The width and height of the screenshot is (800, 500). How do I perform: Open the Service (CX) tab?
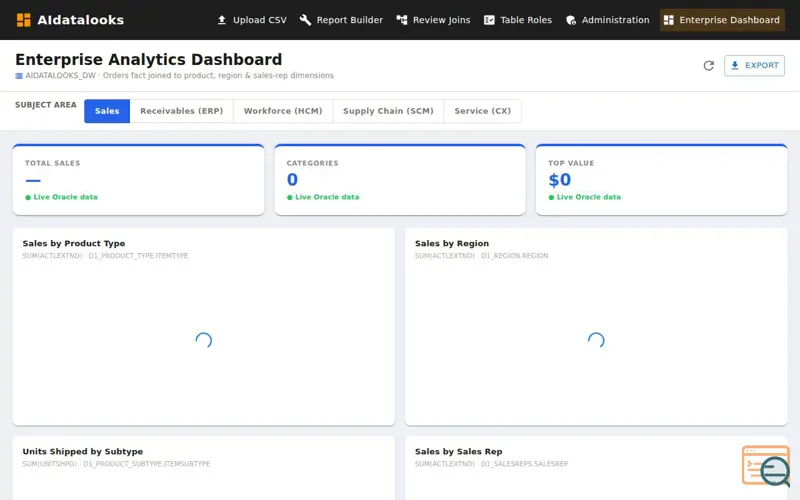pos(483,111)
